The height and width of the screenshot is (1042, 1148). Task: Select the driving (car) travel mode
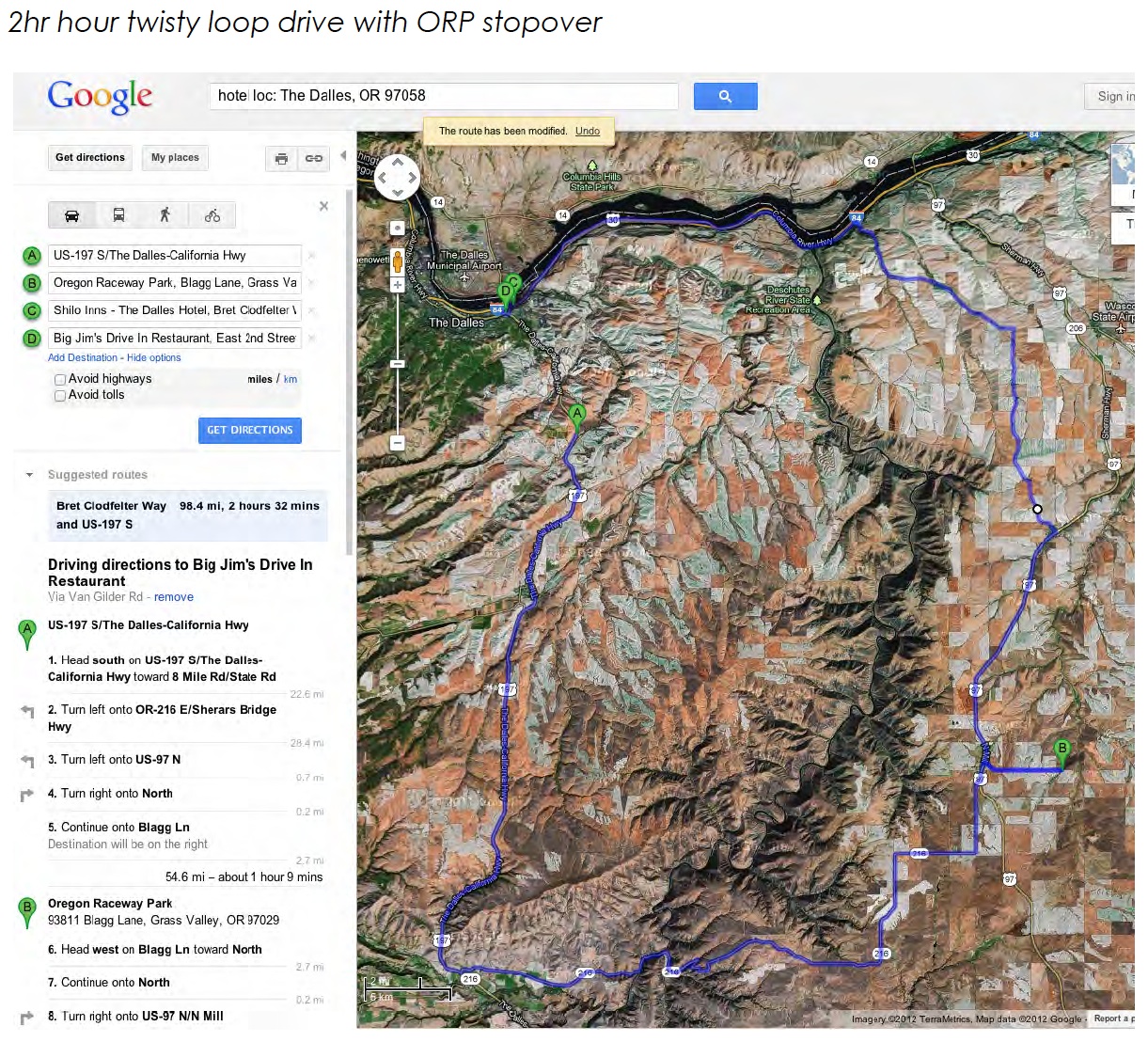tap(71, 215)
